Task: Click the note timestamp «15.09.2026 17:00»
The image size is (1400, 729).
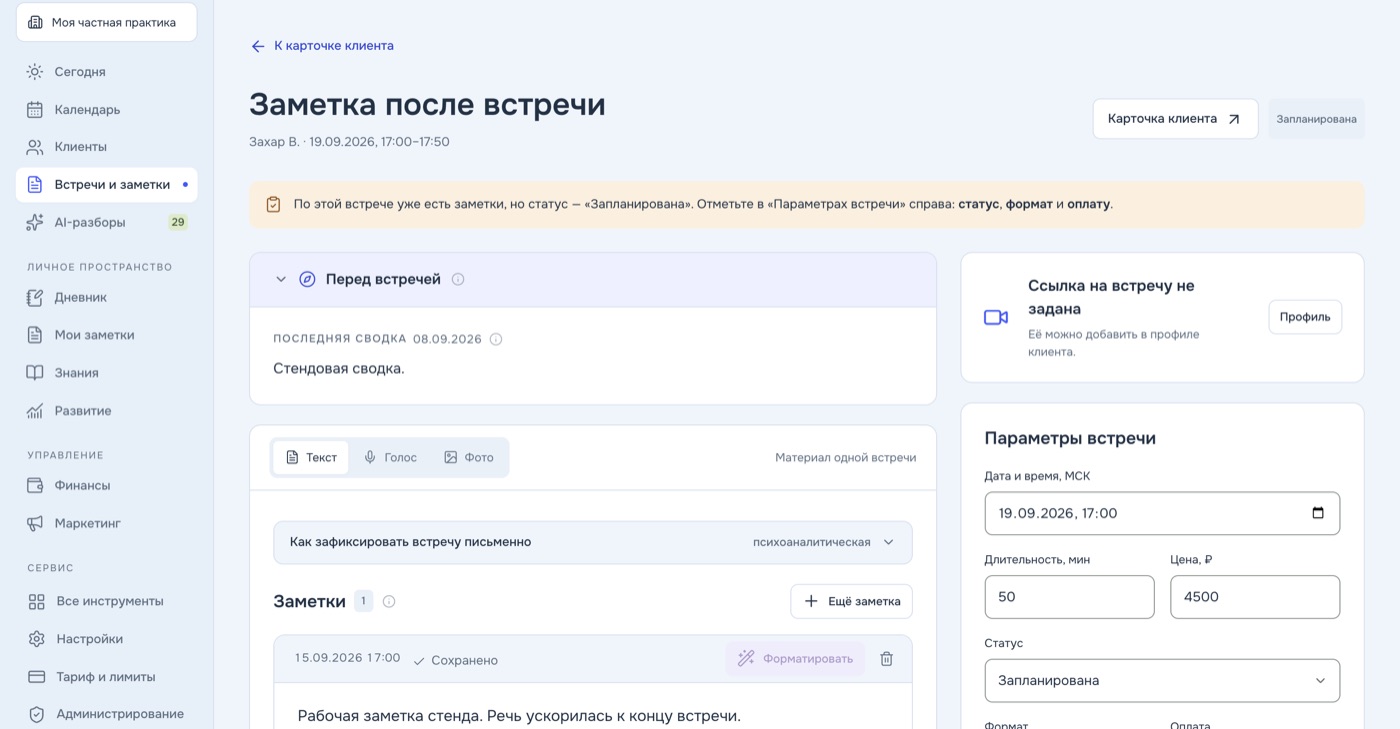Action: coord(347,658)
